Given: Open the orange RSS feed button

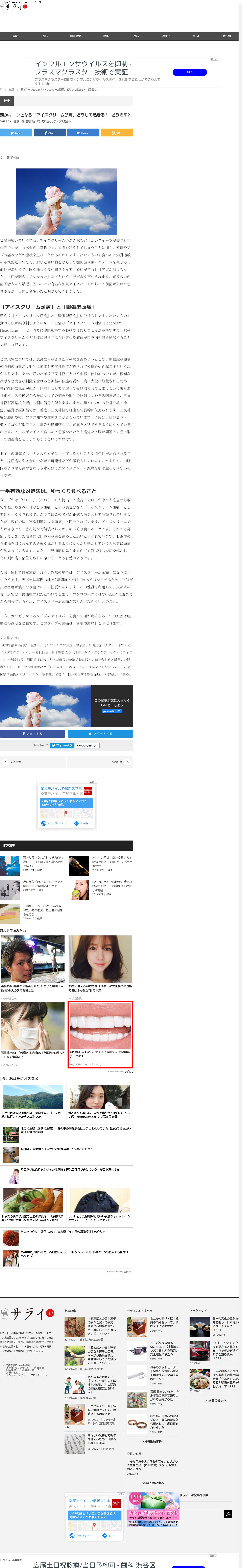Looking at the screenshot, I should click(x=116, y=133).
